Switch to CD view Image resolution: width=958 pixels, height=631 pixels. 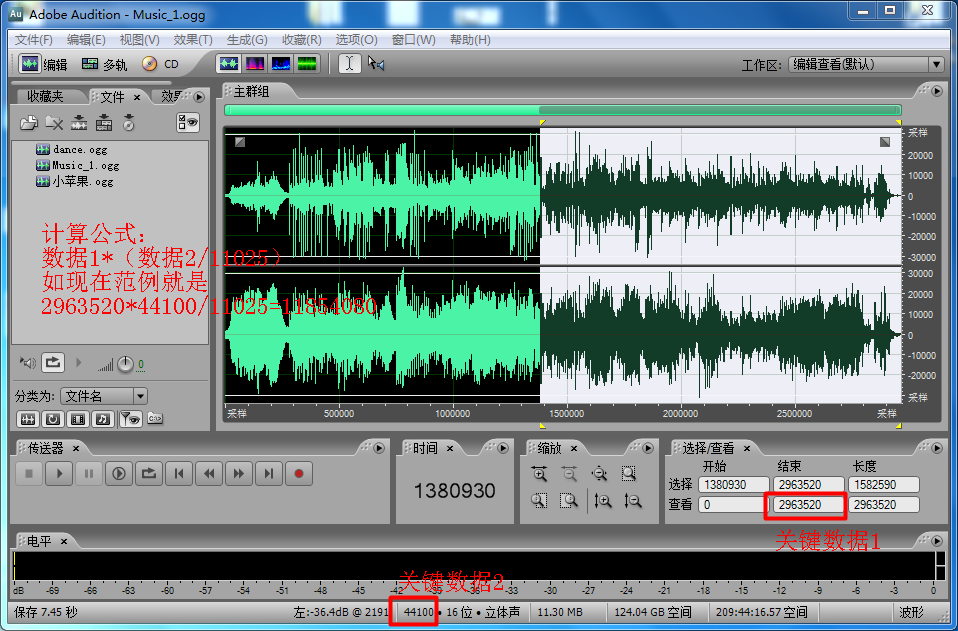pyautogui.click(x=160, y=64)
